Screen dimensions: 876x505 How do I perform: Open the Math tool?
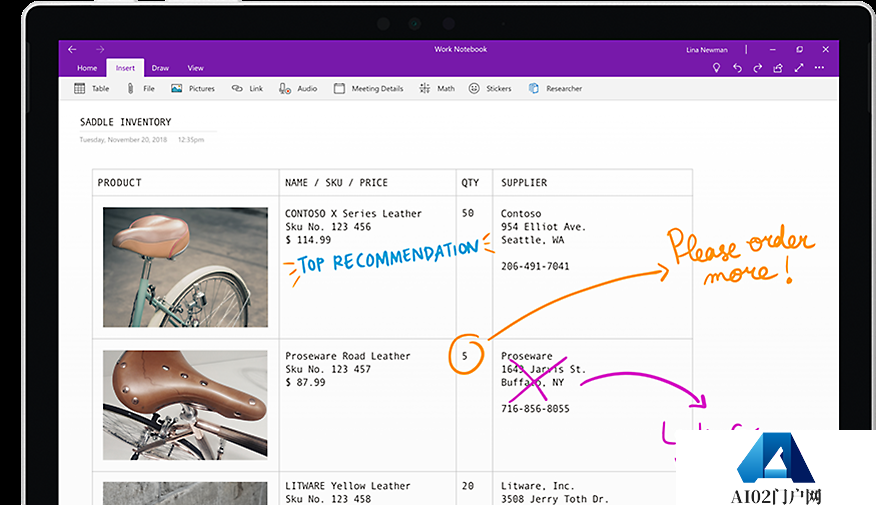pos(437,88)
